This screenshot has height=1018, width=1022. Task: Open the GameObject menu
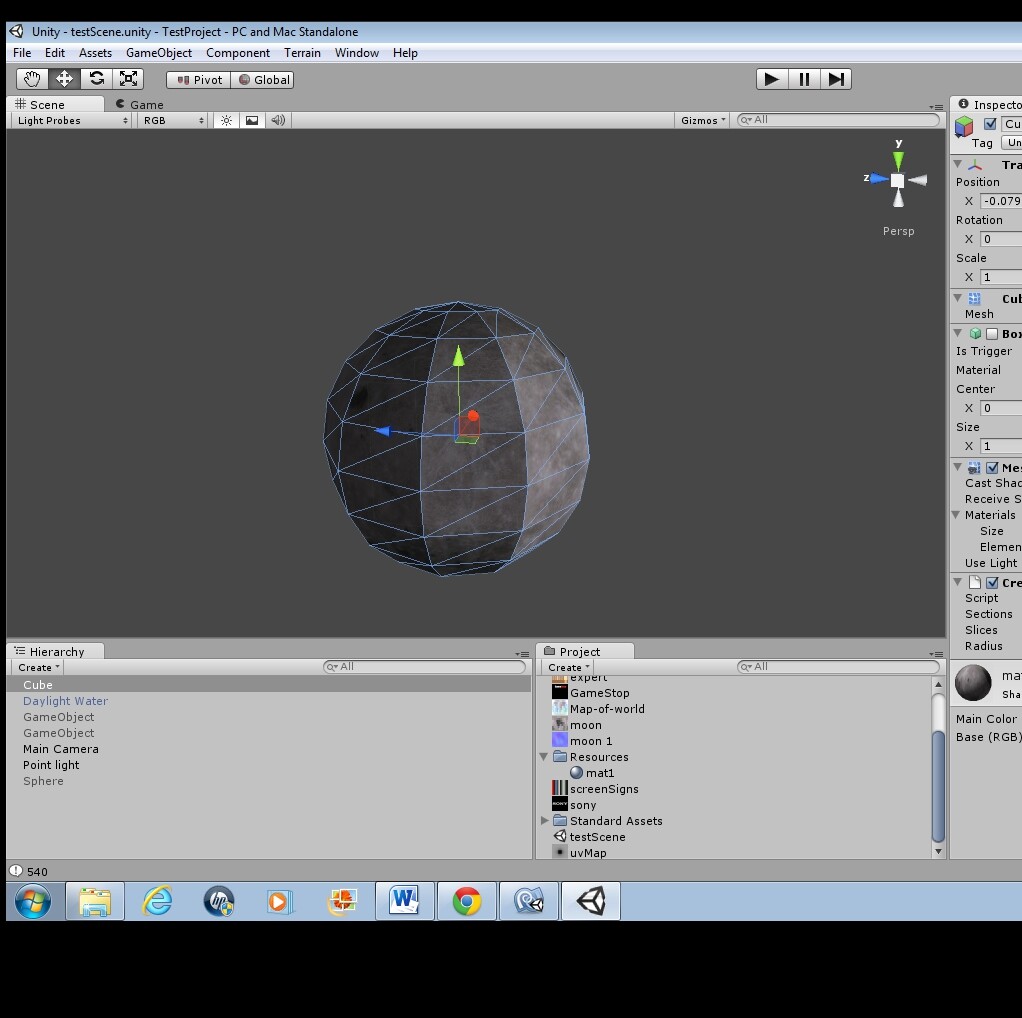tap(158, 52)
